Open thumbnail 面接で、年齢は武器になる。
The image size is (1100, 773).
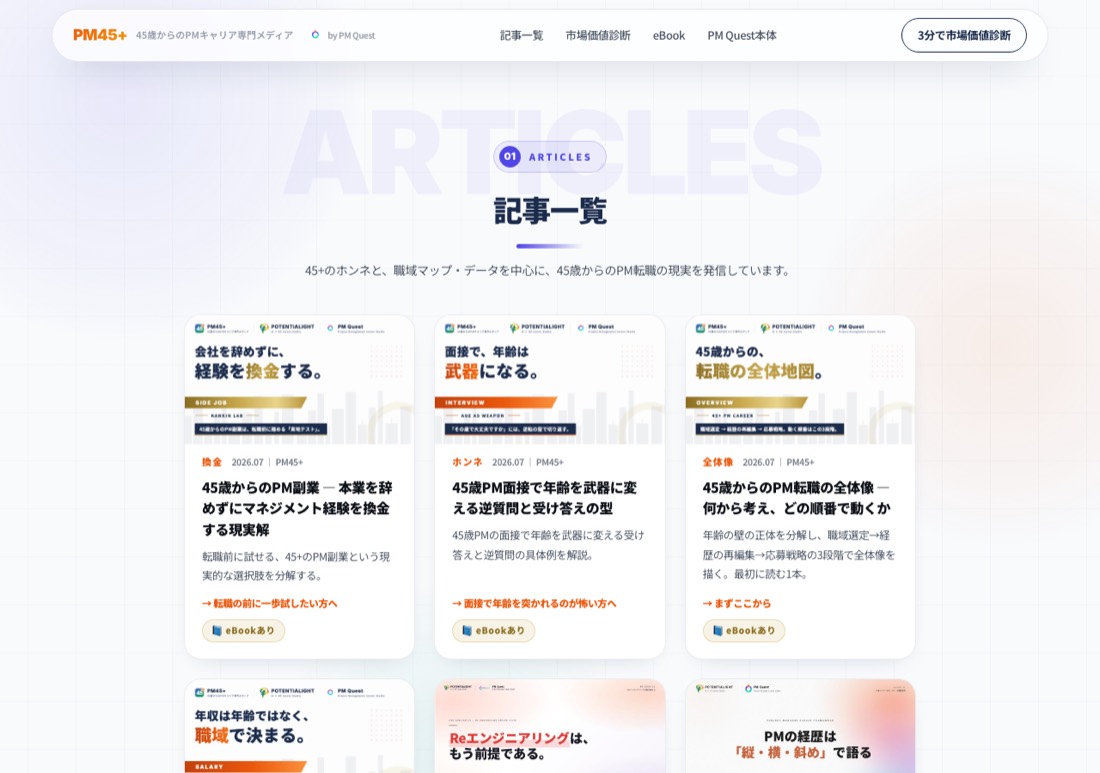[x=549, y=379]
